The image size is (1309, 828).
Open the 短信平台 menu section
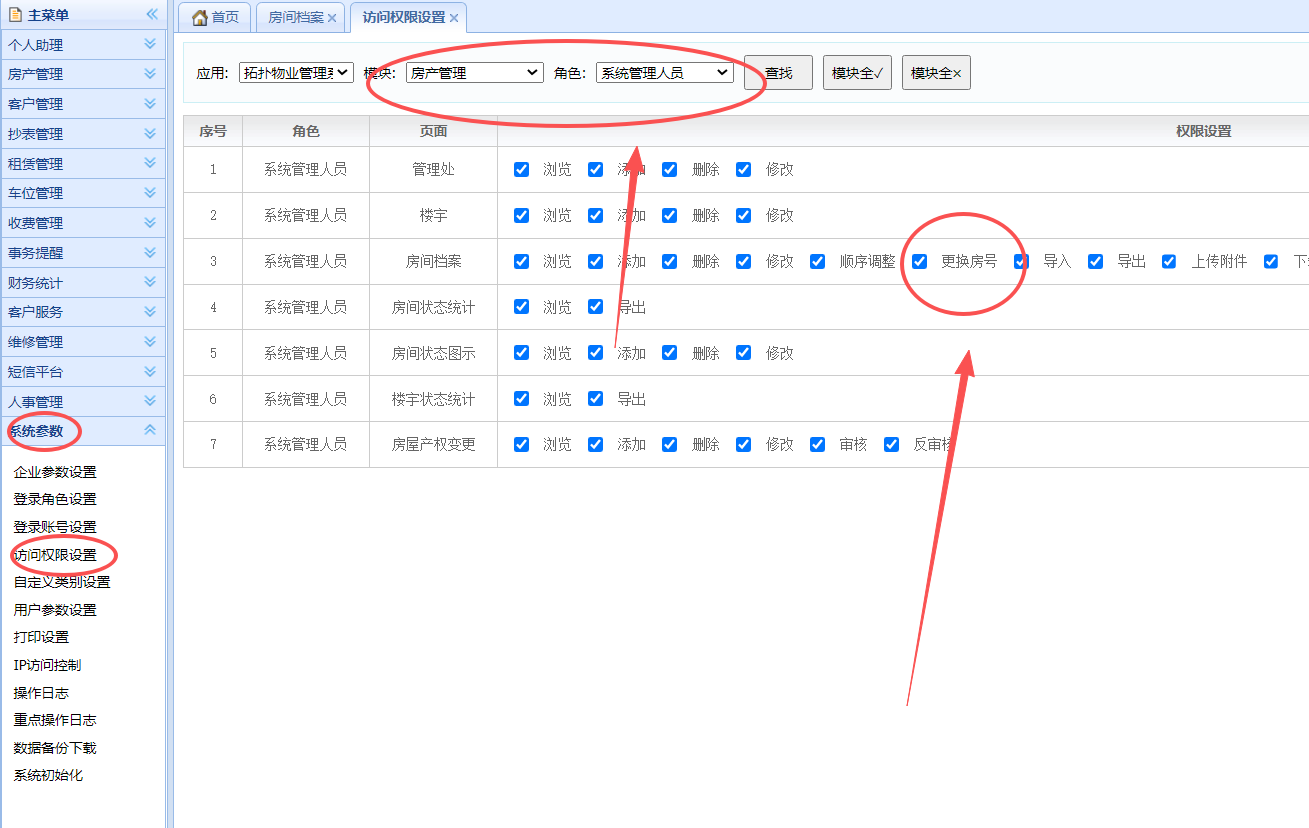point(83,372)
